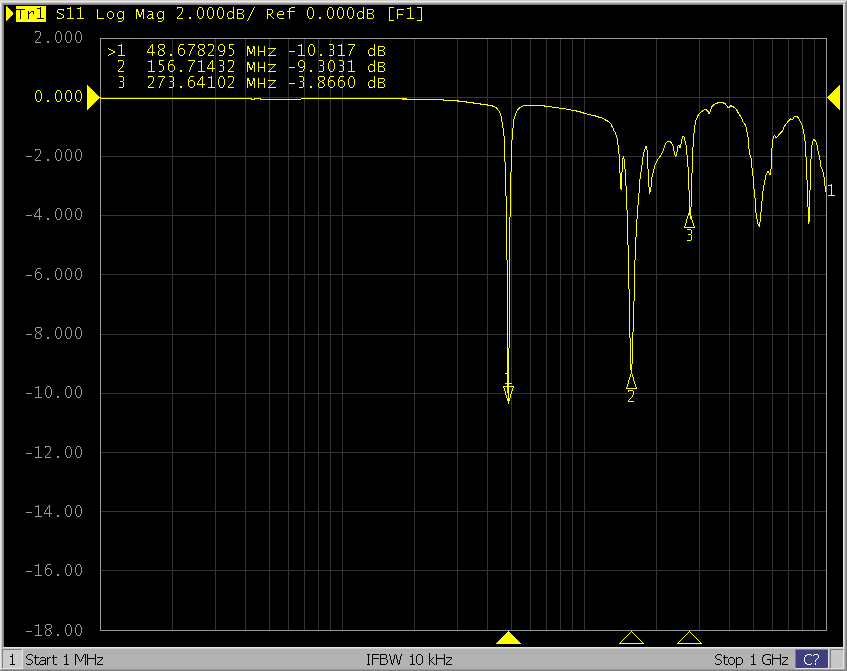The height and width of the screenshot is (671, 847).
Task: Select marker 1 readout at 48.678295 MHz
Action: [x=246, y=51]
